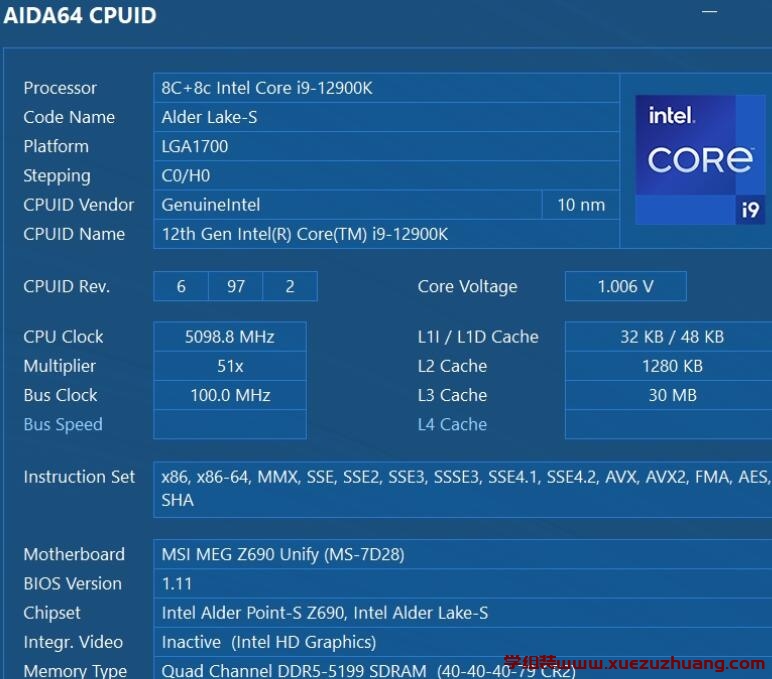Image resolution: width=772 pixels, height=679 pixels.
Task: Click the Multiplier label
Action: (60, 366)
